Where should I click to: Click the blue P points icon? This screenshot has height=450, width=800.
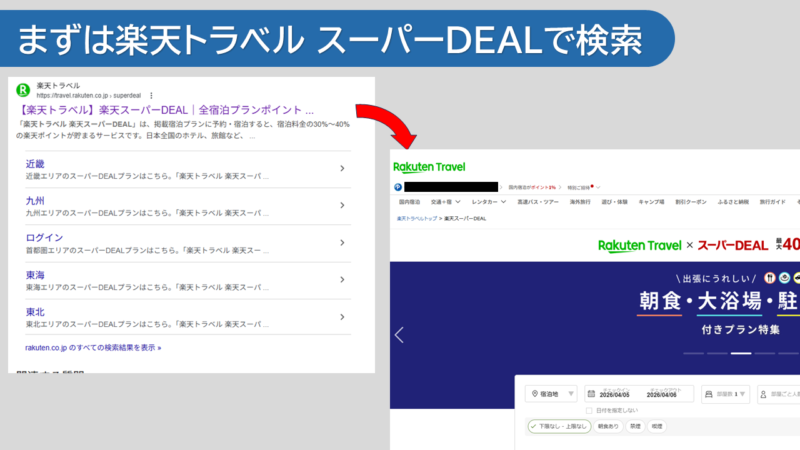click(398, 187)
